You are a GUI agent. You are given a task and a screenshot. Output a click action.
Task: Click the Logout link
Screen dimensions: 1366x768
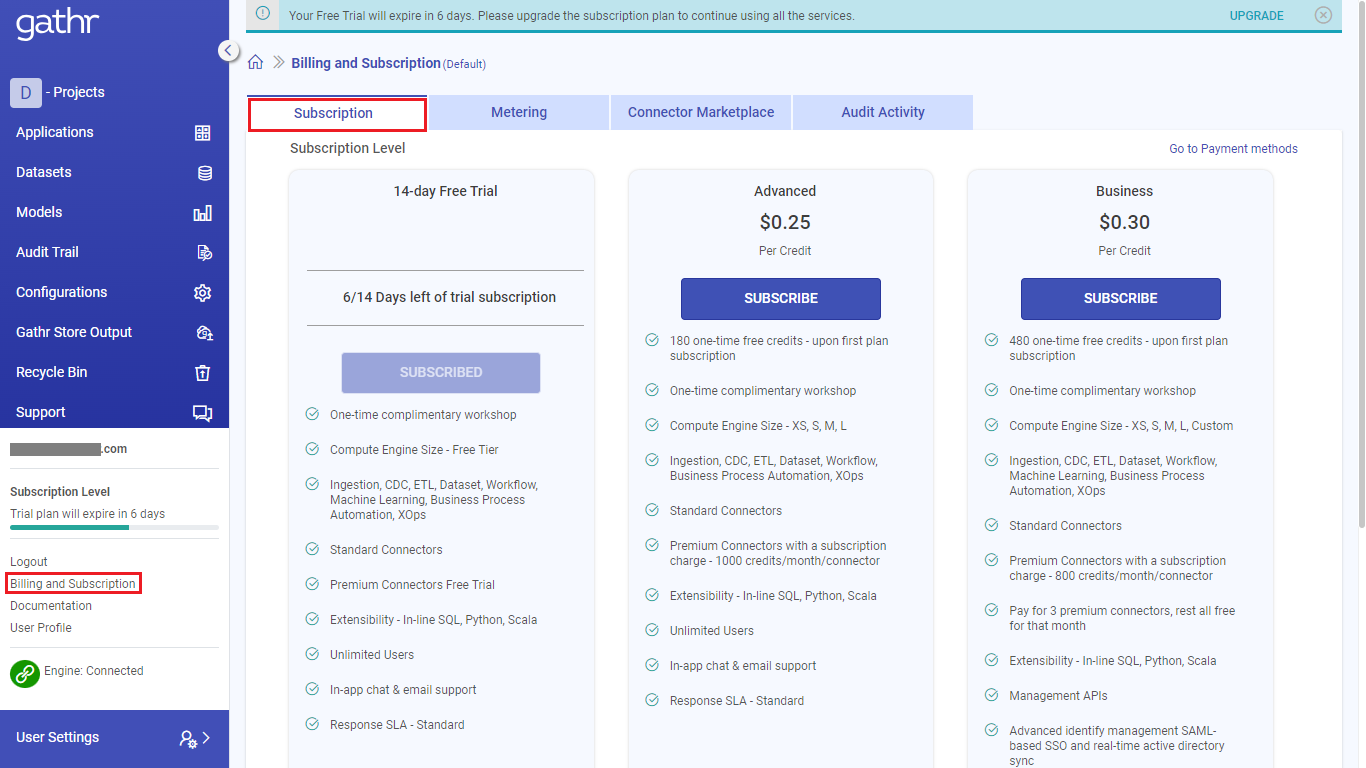pos(29,562)
